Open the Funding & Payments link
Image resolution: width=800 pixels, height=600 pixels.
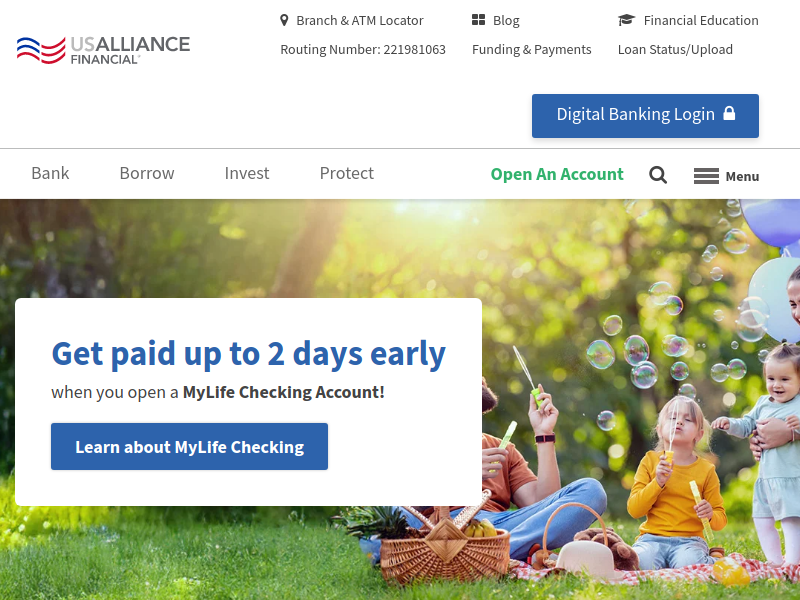click(532, 49)
